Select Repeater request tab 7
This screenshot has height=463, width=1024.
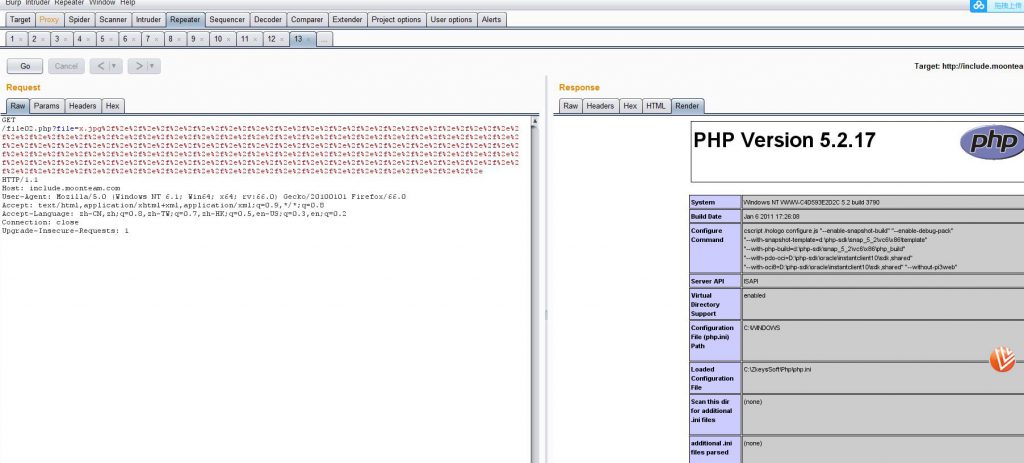pos(152,39)
